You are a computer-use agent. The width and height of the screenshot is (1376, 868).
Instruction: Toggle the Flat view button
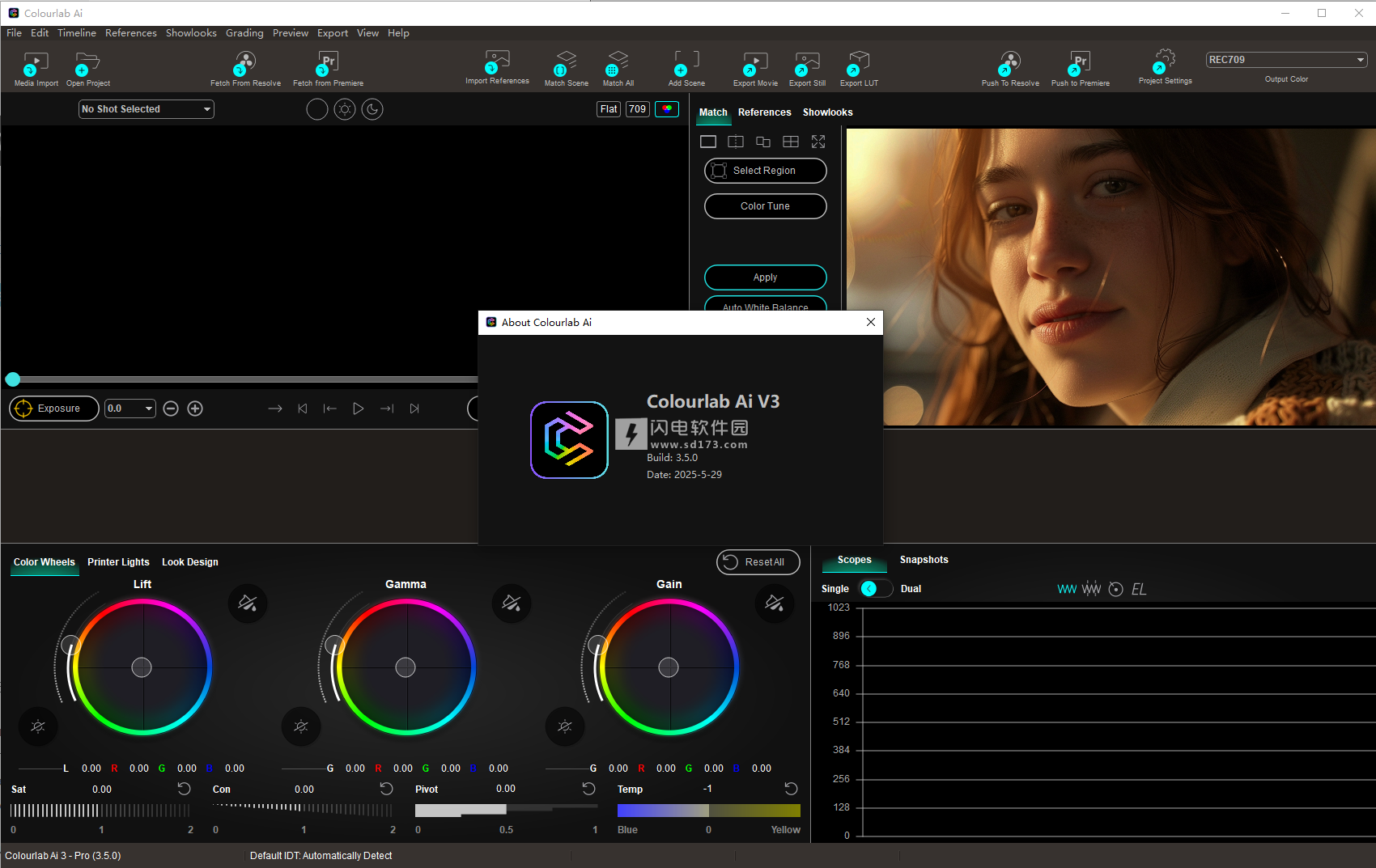[x=609, y=109]
